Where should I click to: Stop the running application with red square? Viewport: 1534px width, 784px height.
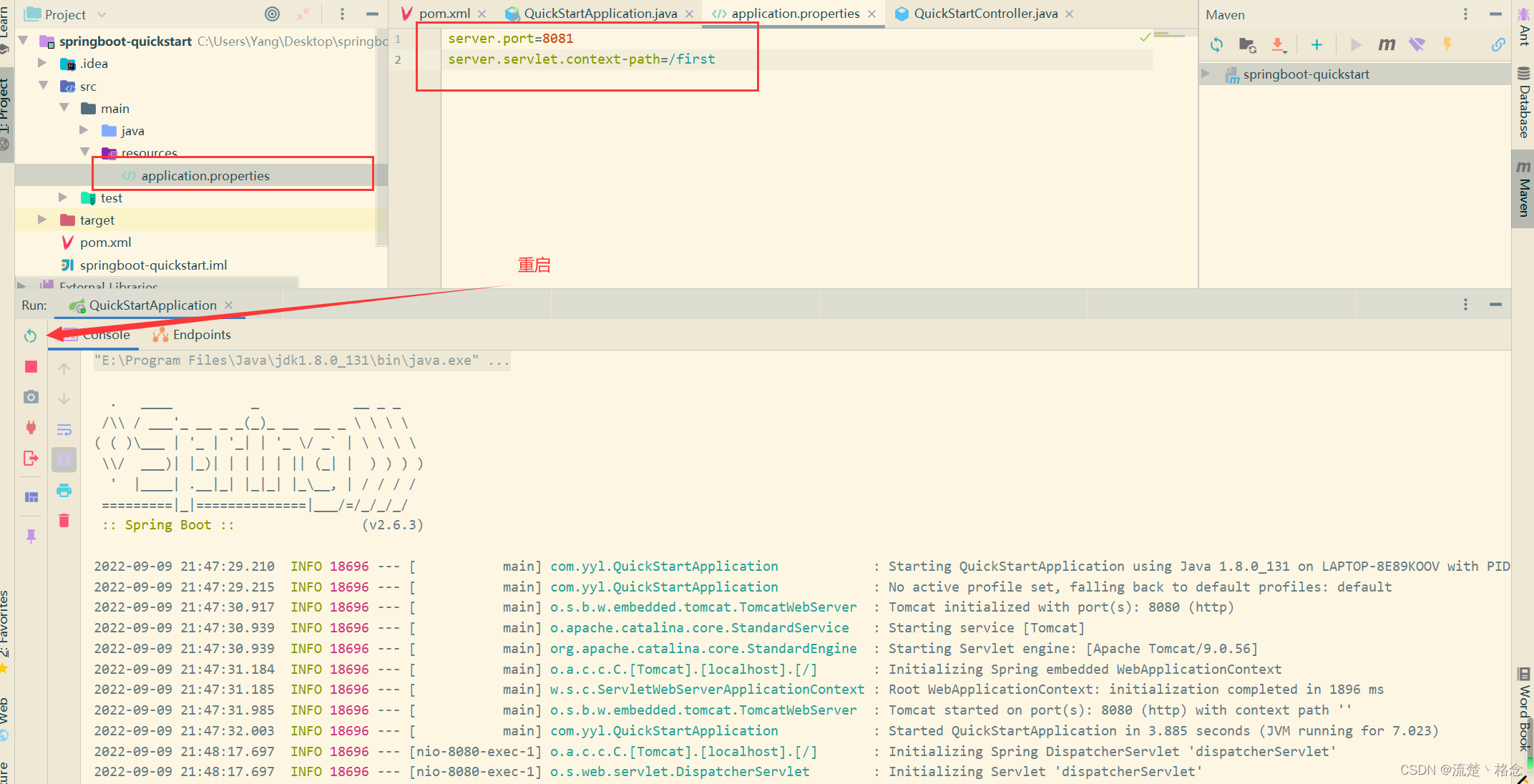pyautogui.click(x=31, y=367)
